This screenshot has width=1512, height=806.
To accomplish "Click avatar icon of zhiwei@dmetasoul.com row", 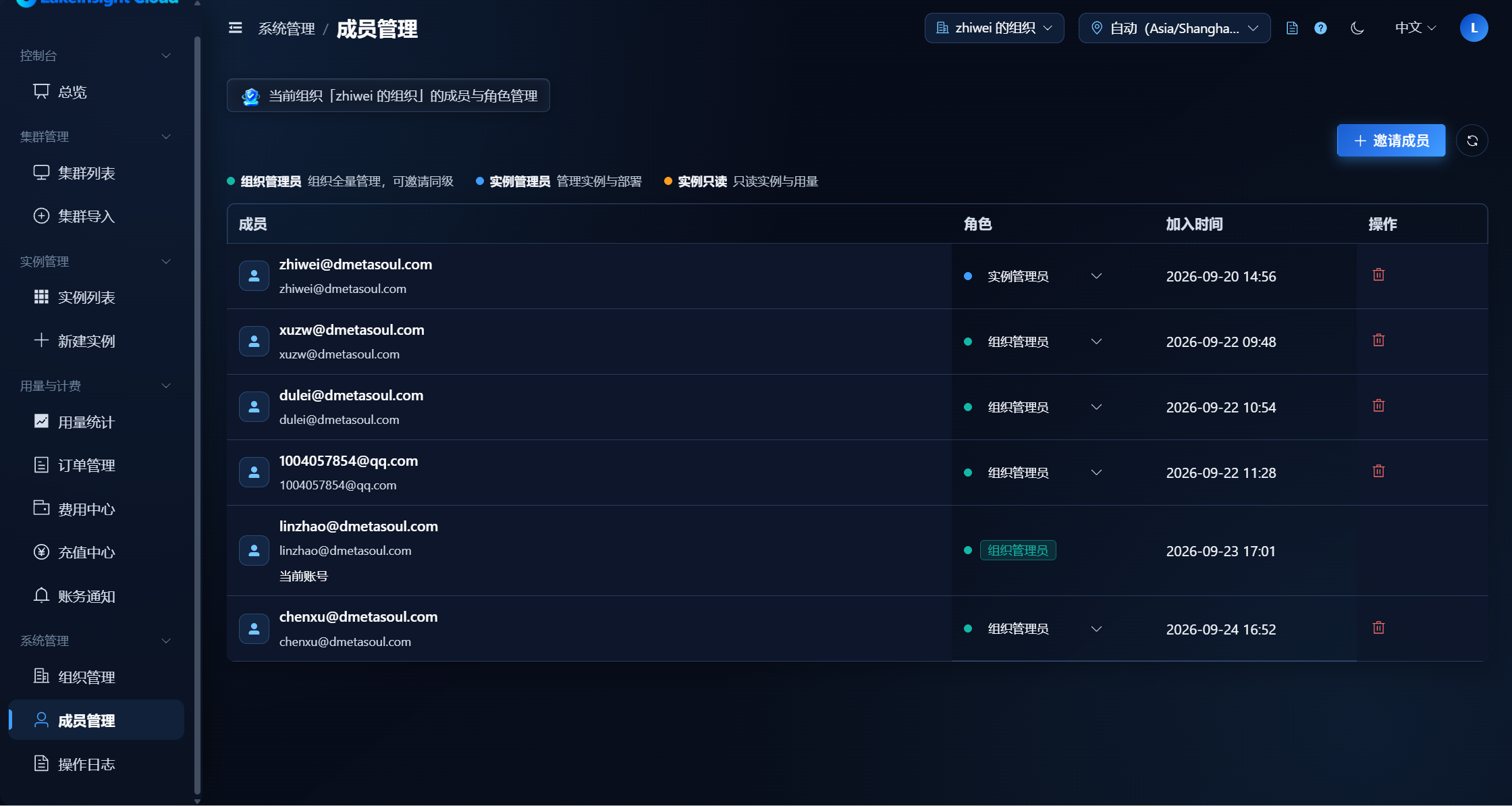I will click(x=254, y=276).
